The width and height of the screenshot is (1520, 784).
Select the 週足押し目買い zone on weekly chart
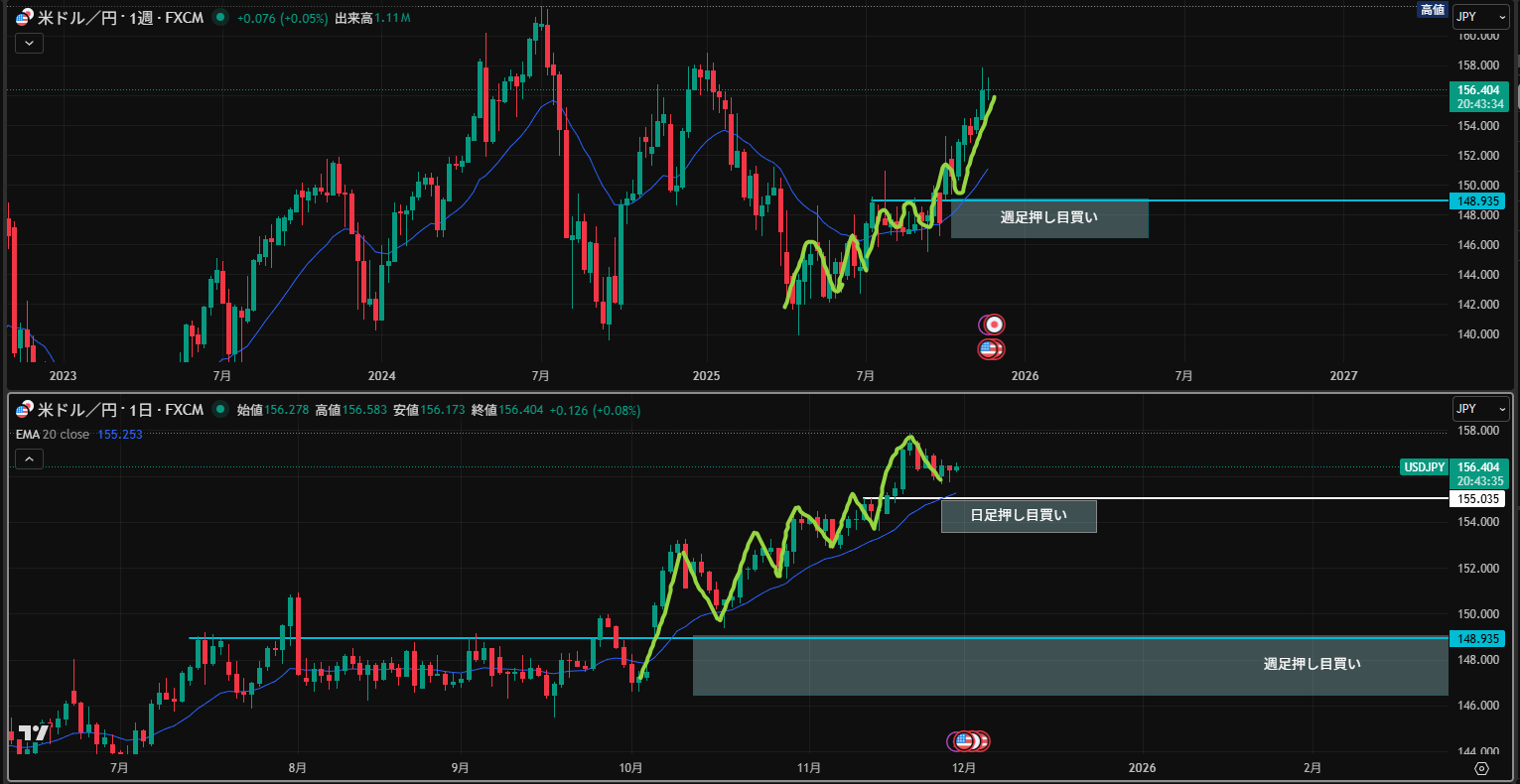1048,218
